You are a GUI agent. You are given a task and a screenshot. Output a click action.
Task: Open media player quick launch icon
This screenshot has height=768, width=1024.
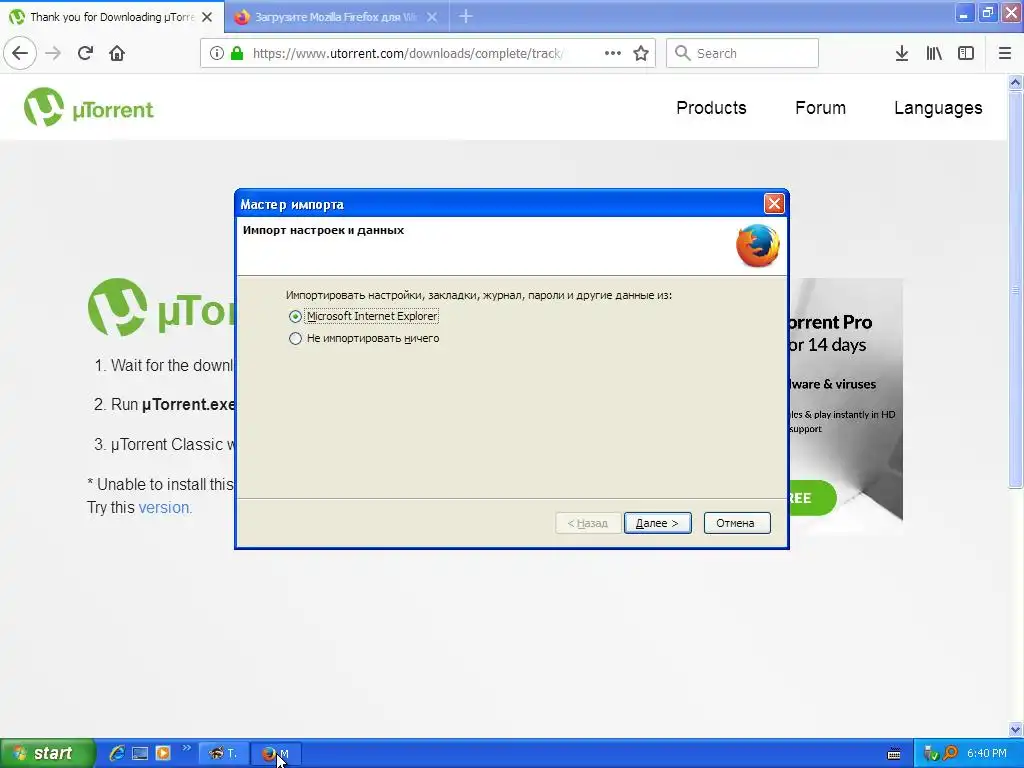(163, 753)
